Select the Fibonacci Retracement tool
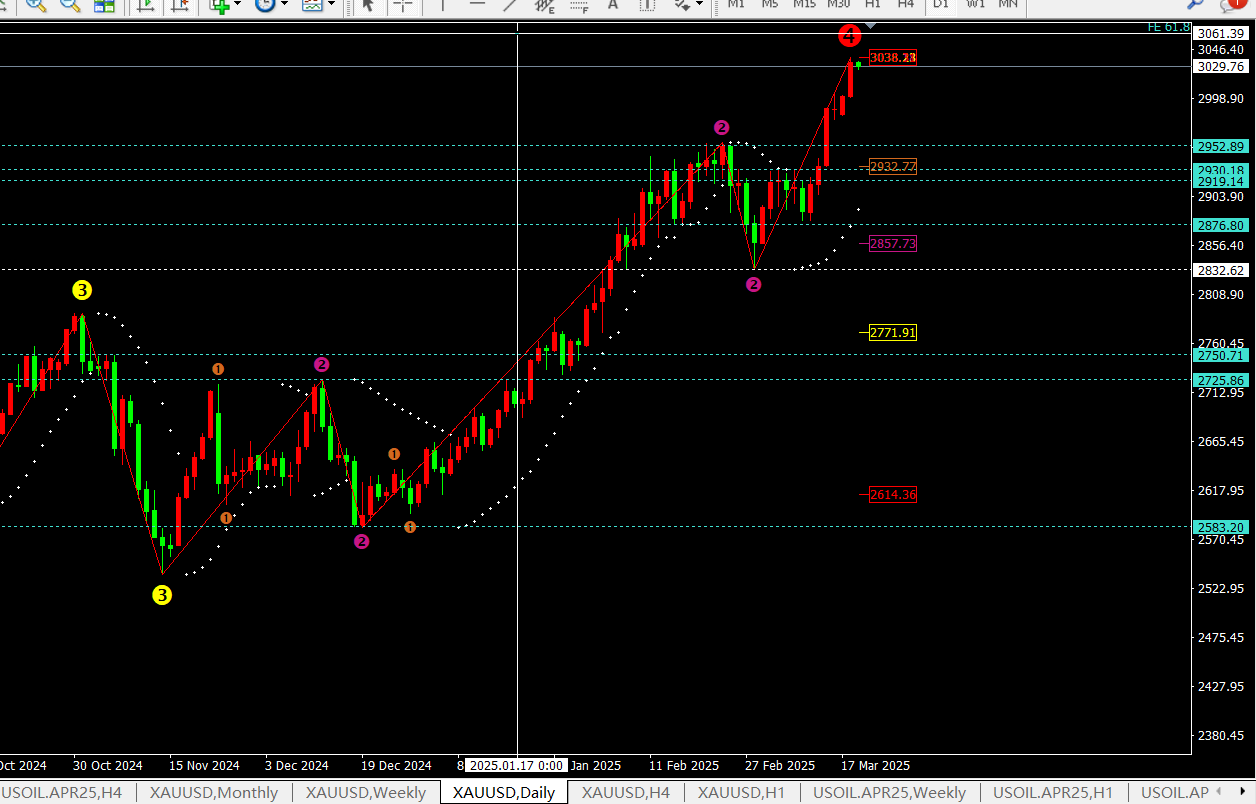 (x=579, y=5)
